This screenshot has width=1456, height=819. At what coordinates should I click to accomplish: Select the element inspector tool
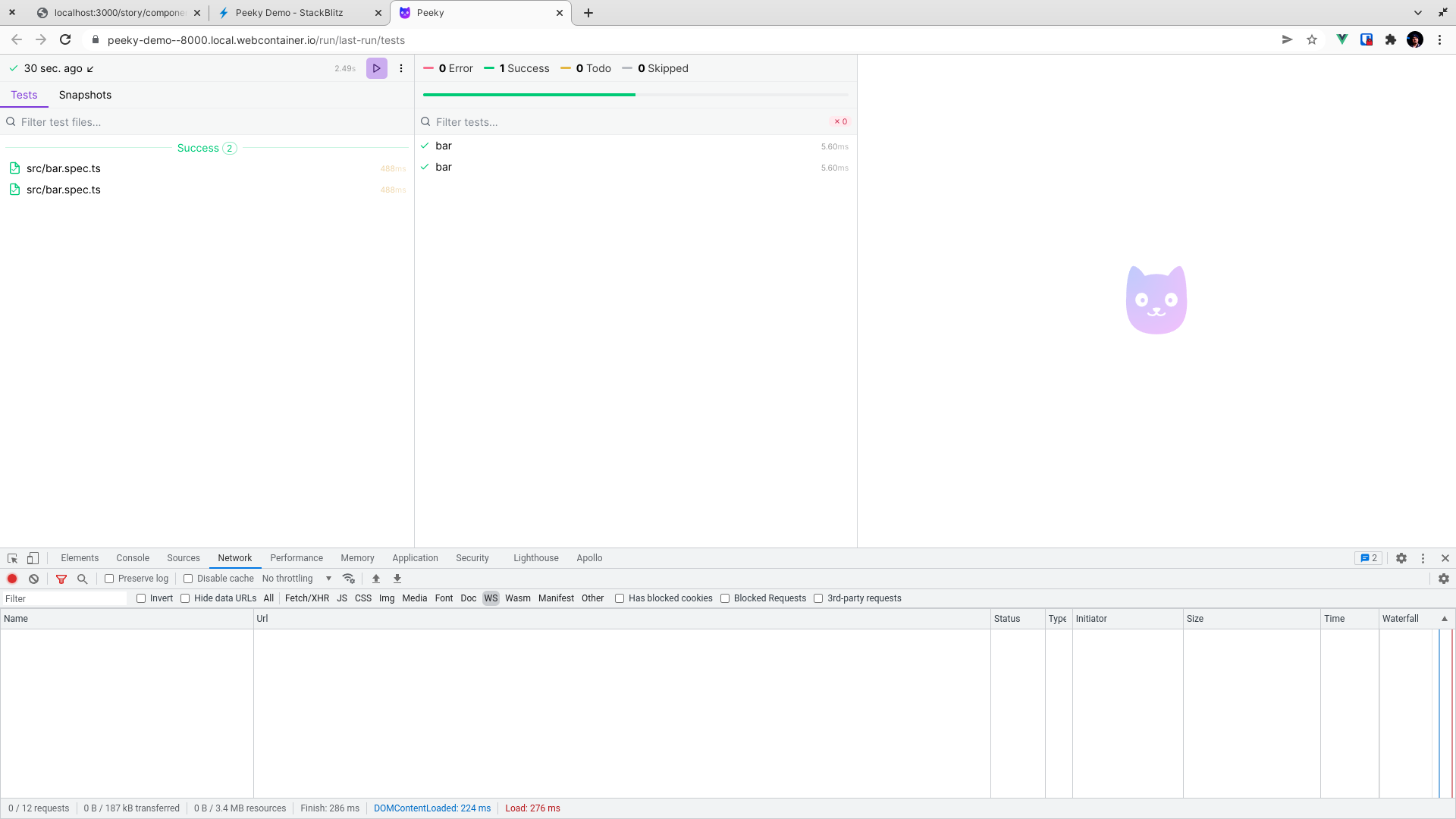pyautogui.click(x=12, y=558)
